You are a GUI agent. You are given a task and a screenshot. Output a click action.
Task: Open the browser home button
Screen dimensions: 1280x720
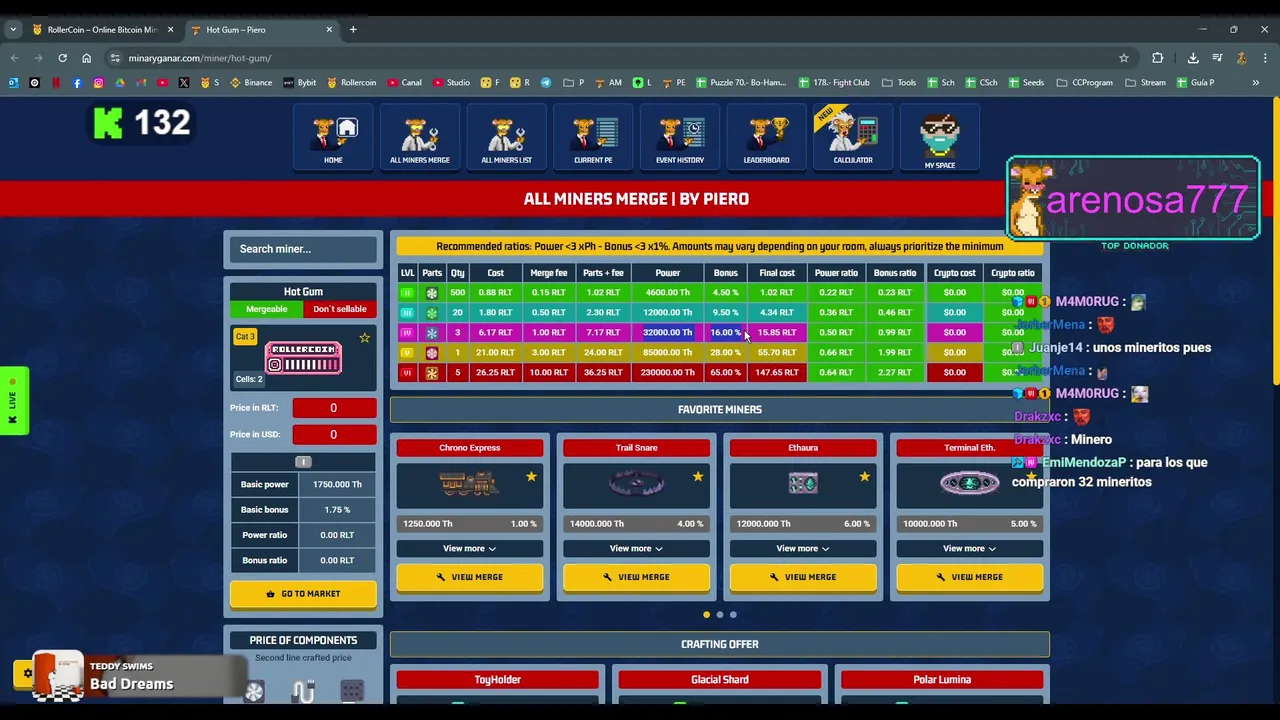(x=86, y=58)
